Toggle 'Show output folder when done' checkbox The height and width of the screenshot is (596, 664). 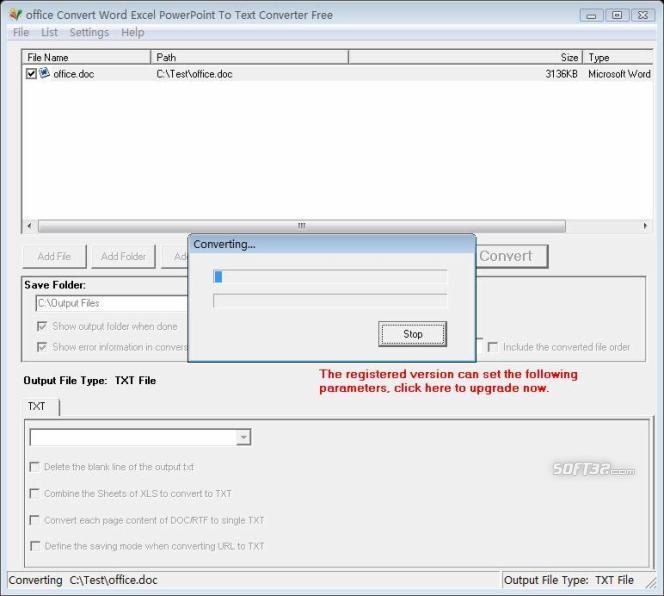click(x=42, y=326)
